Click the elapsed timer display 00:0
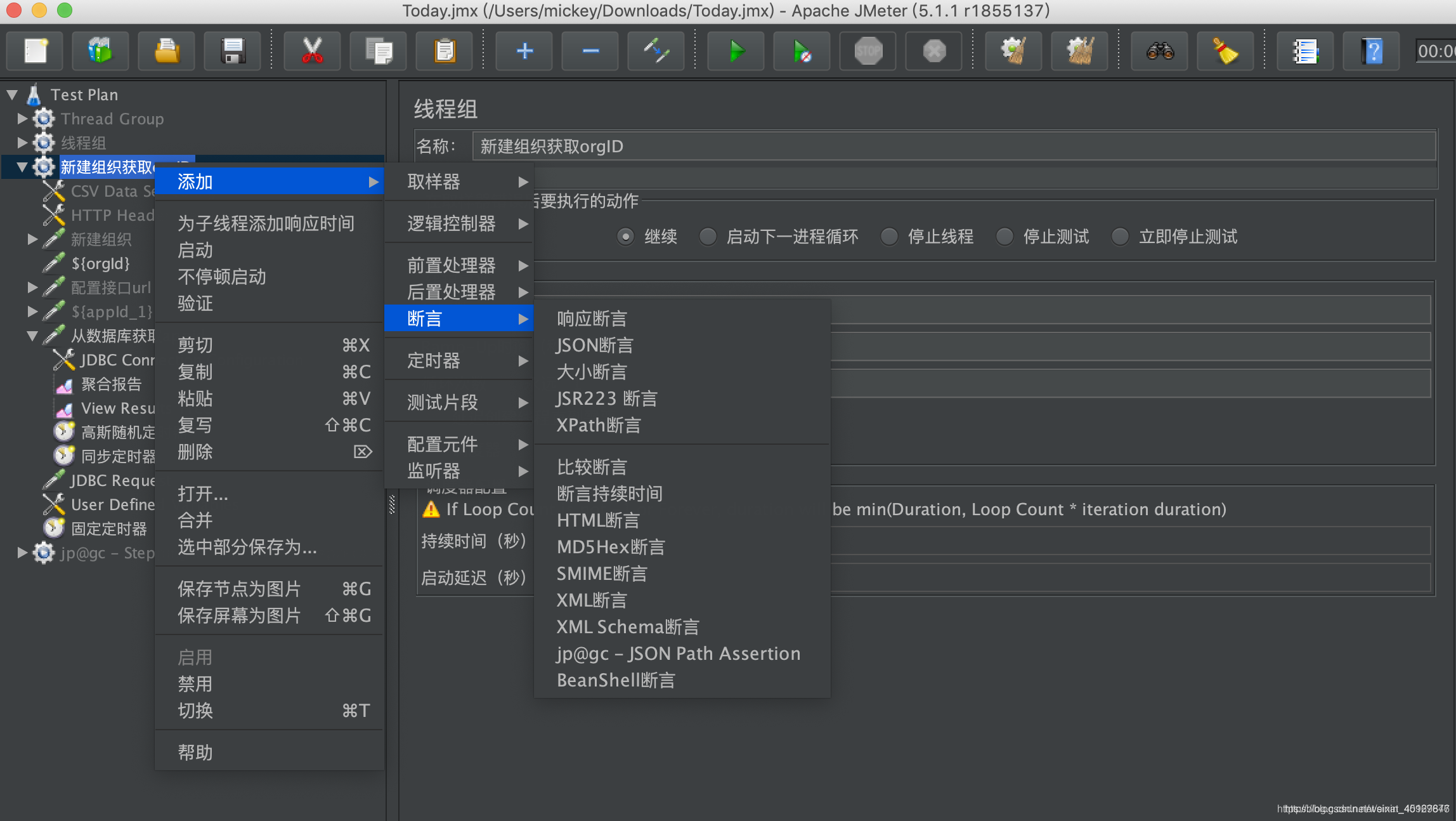 point(1436,51)
